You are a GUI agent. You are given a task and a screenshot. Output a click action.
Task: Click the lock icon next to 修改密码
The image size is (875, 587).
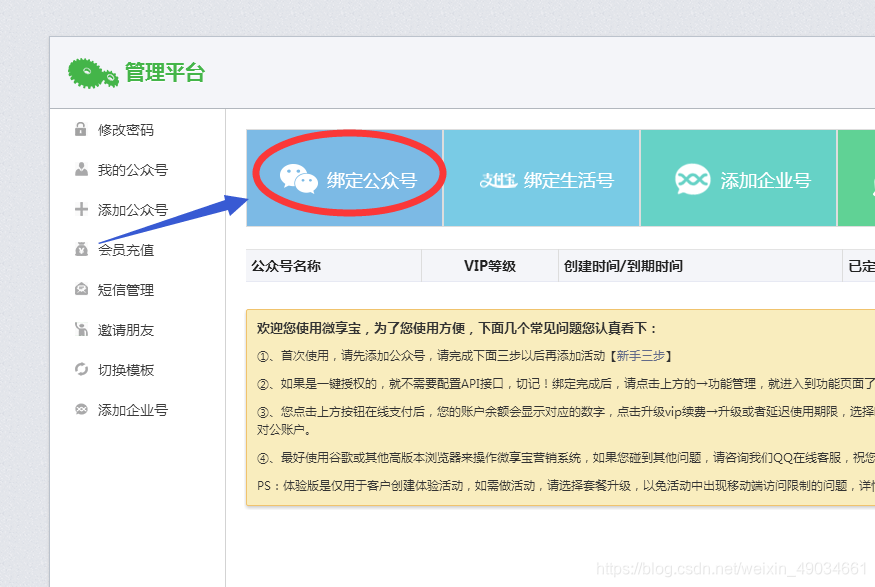(79, 129)
